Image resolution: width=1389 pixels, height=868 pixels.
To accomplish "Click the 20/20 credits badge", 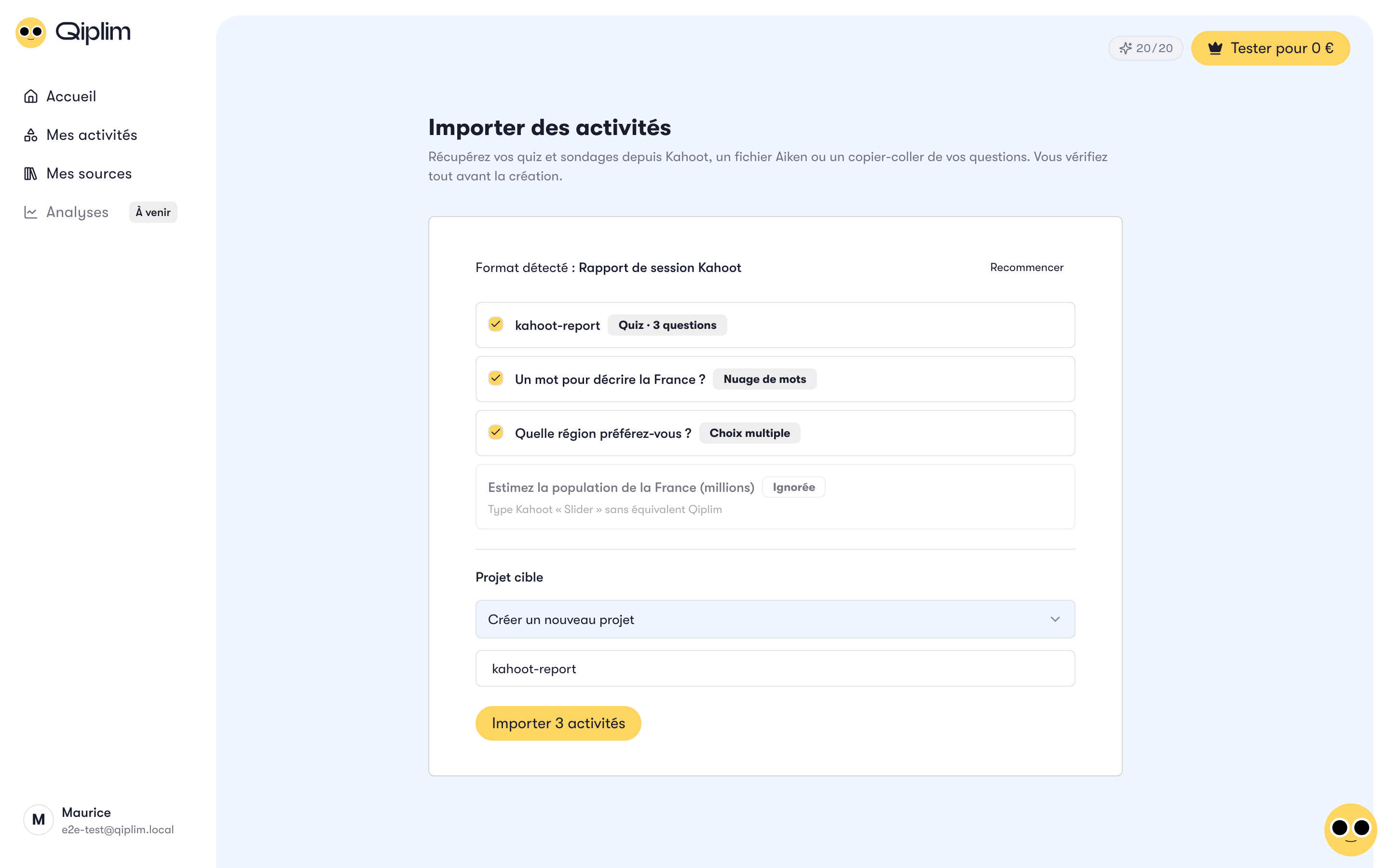I will point(1145,48).
